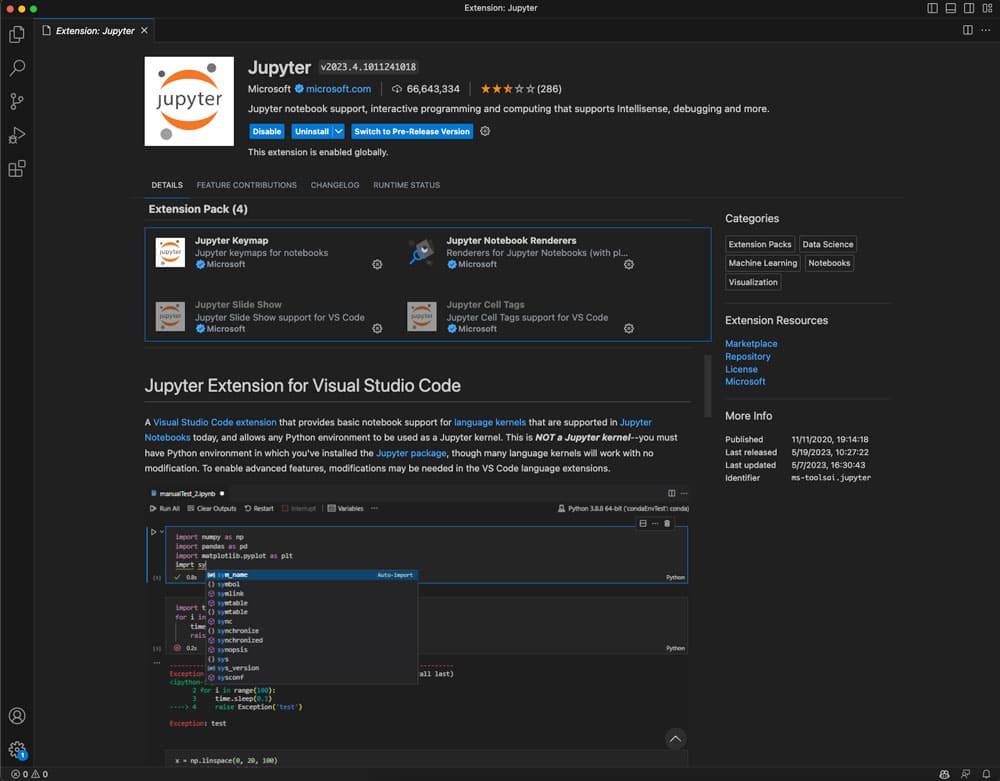Select the Extension: Jupyter editor tab
This screenshot has width=1000, height=781.
94,30
